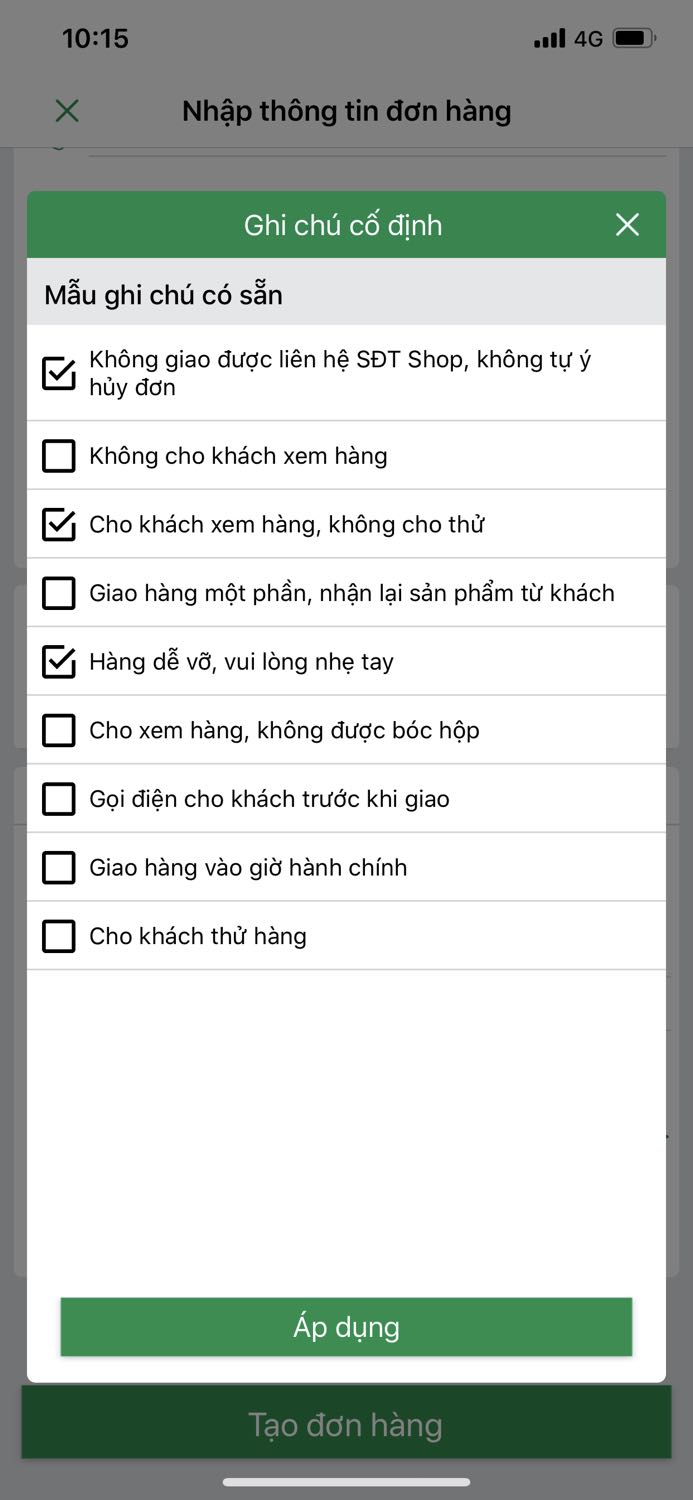Screen dimensions: 693x1500
Task: Close the Ghi chú cố định dialog
Action: click(x=627, y=225)
